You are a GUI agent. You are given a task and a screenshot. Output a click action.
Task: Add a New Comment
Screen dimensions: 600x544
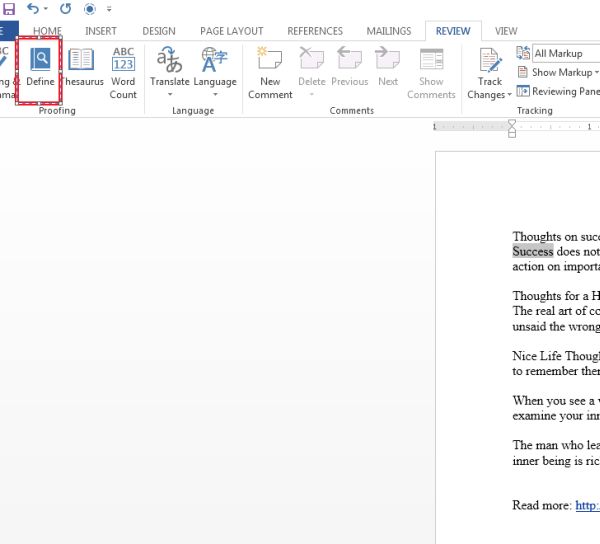[270, 73]
